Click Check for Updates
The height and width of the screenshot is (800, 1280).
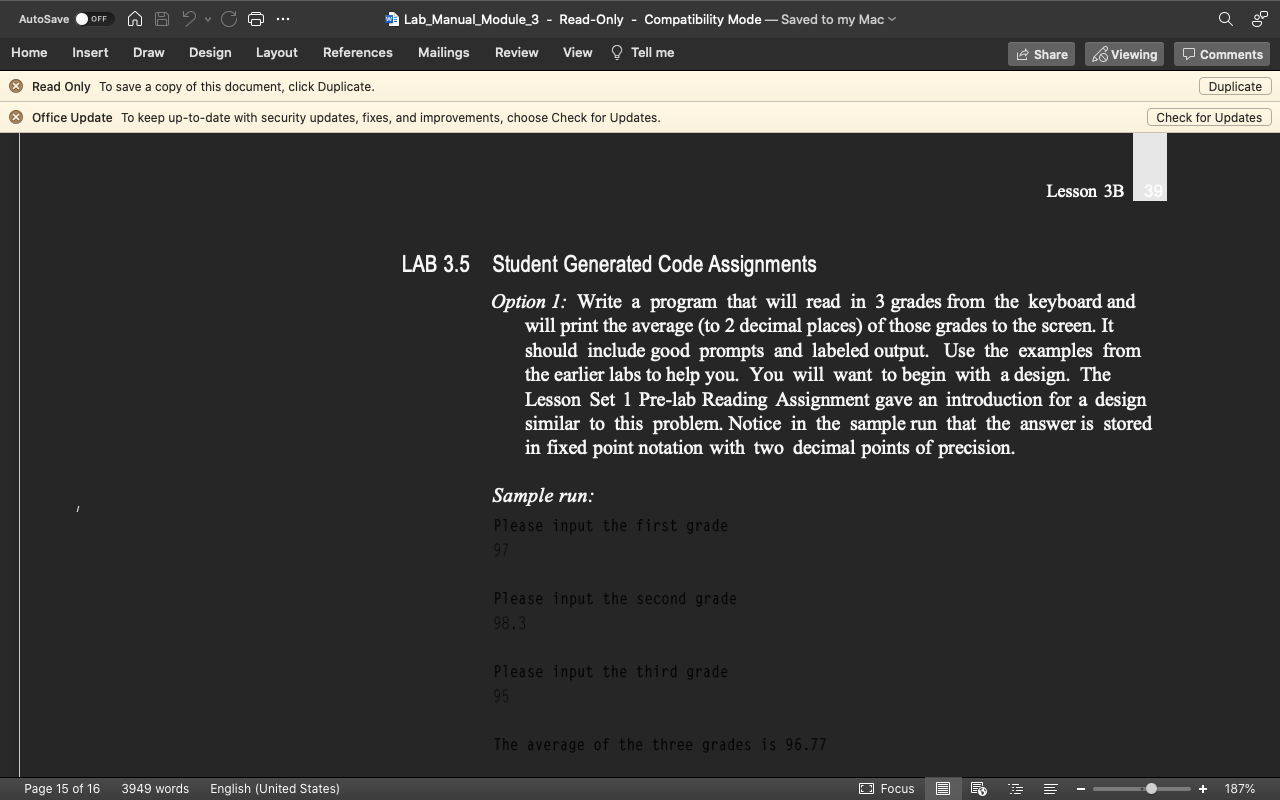(x=1208, y=117)
